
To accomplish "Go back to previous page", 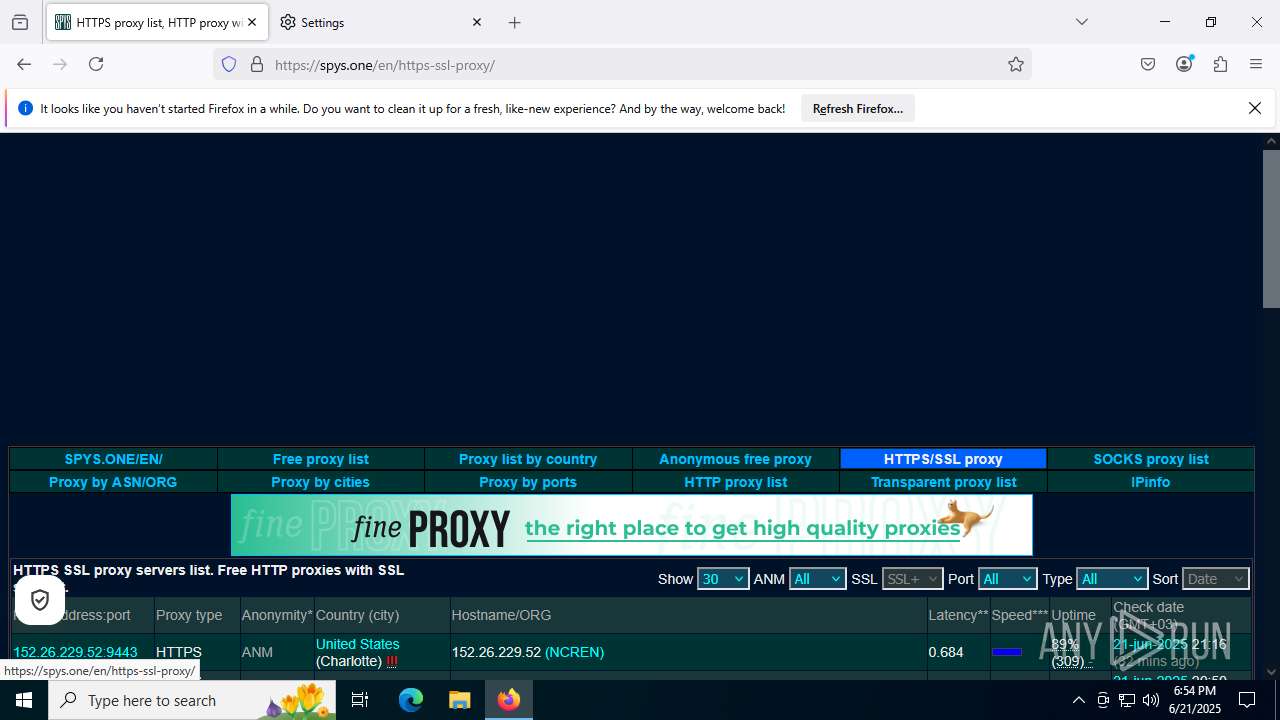I will (x=24, y=64).
